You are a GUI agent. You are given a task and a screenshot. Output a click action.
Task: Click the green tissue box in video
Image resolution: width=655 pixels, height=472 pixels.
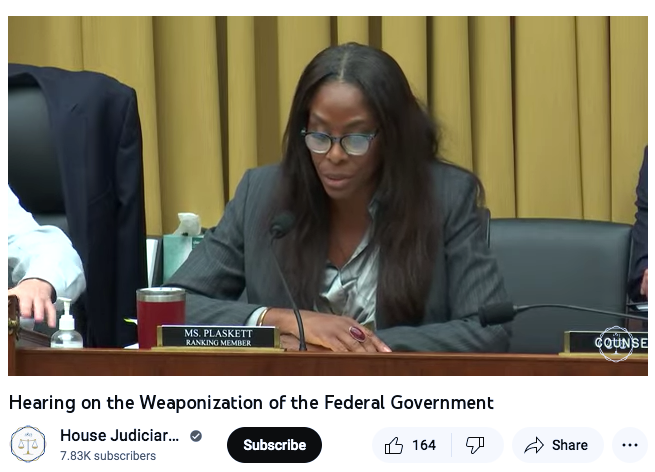(x=179, y=256)
